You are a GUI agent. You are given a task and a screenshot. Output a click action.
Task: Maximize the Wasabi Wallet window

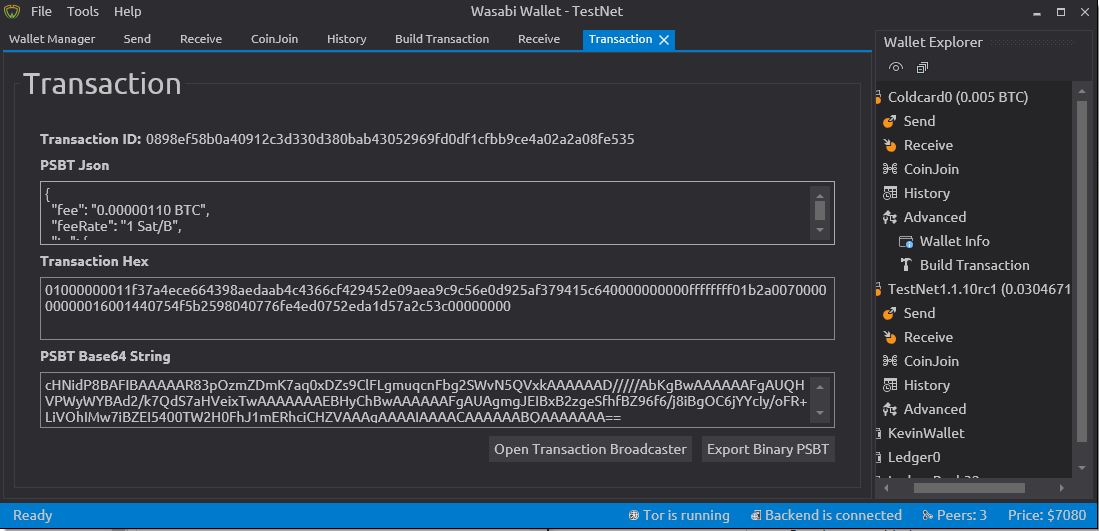point(1061,12)
